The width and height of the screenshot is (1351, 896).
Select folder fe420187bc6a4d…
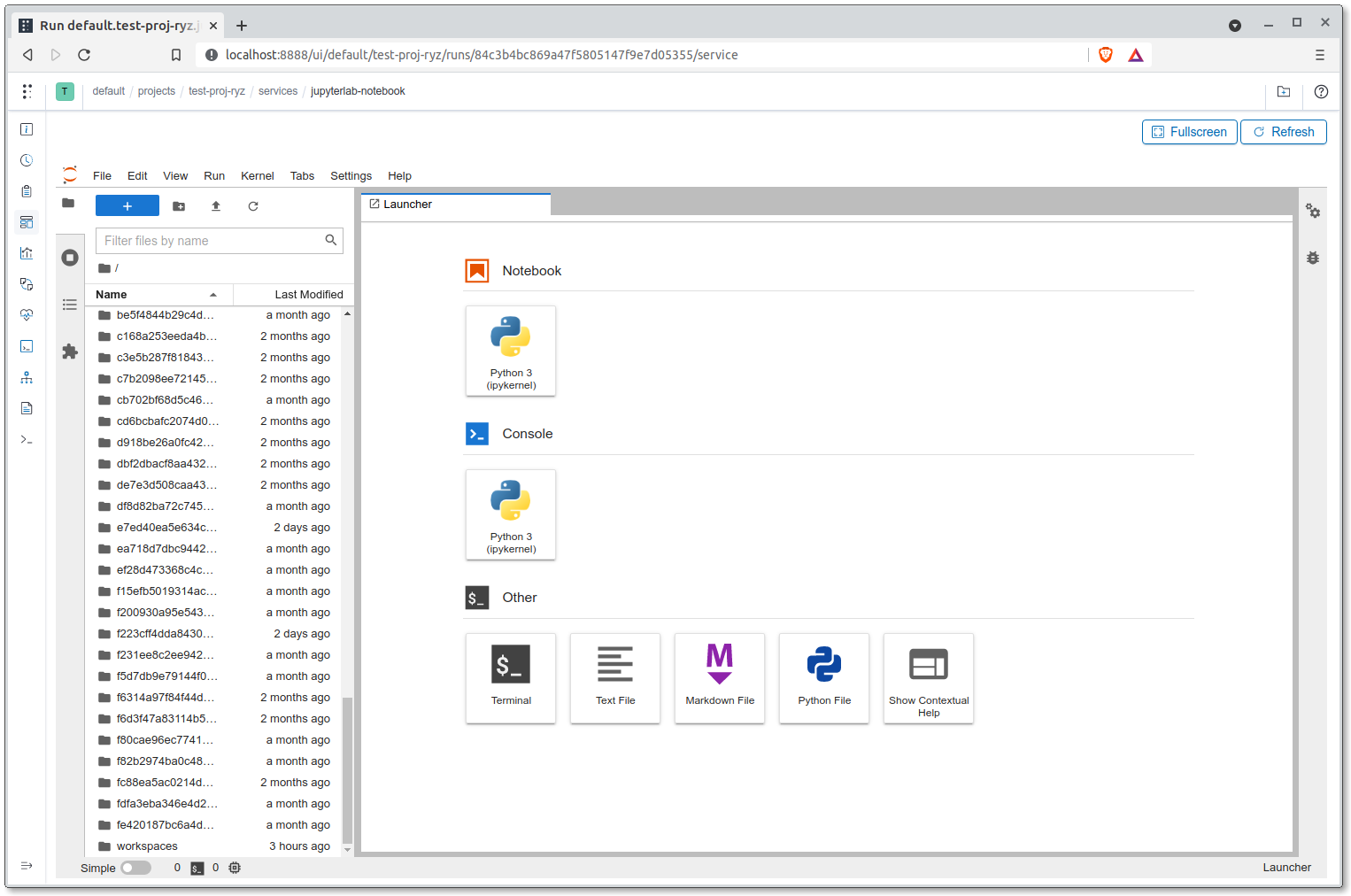(214, 825)
